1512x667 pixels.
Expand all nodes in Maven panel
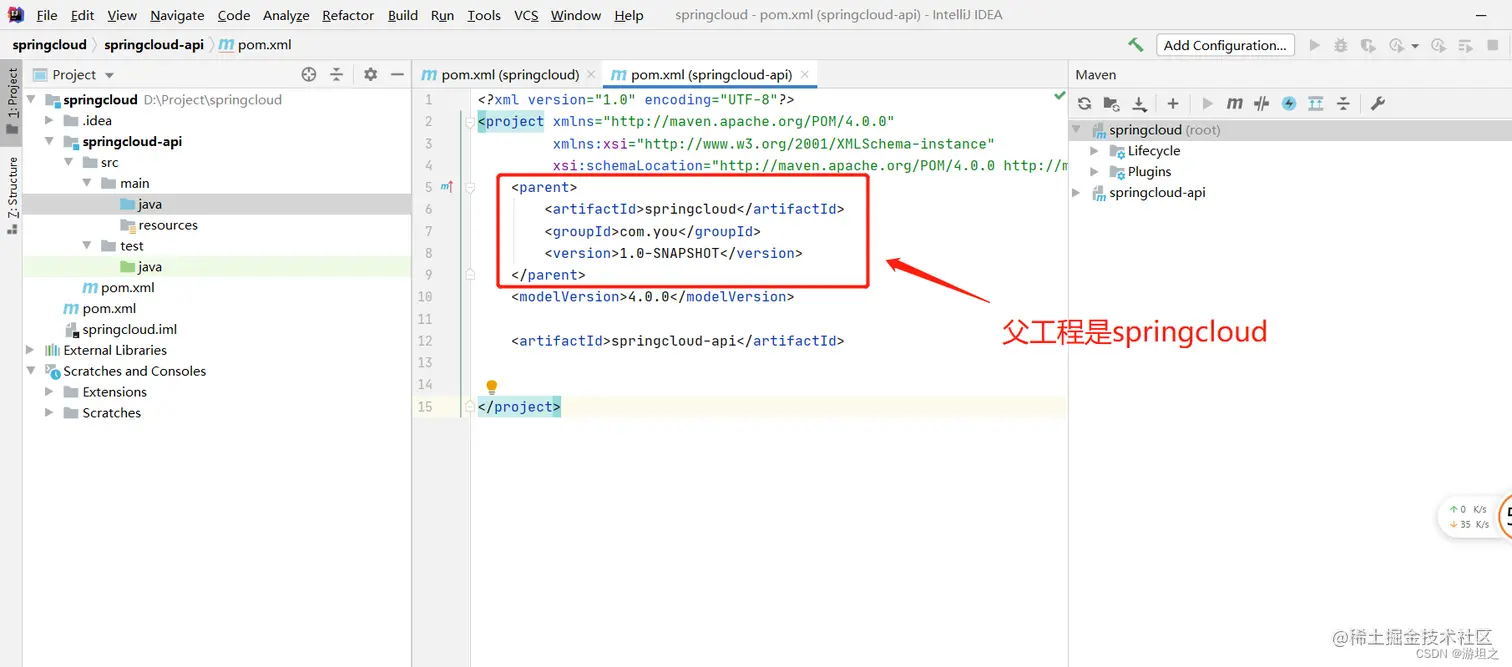pos(1316,103)
